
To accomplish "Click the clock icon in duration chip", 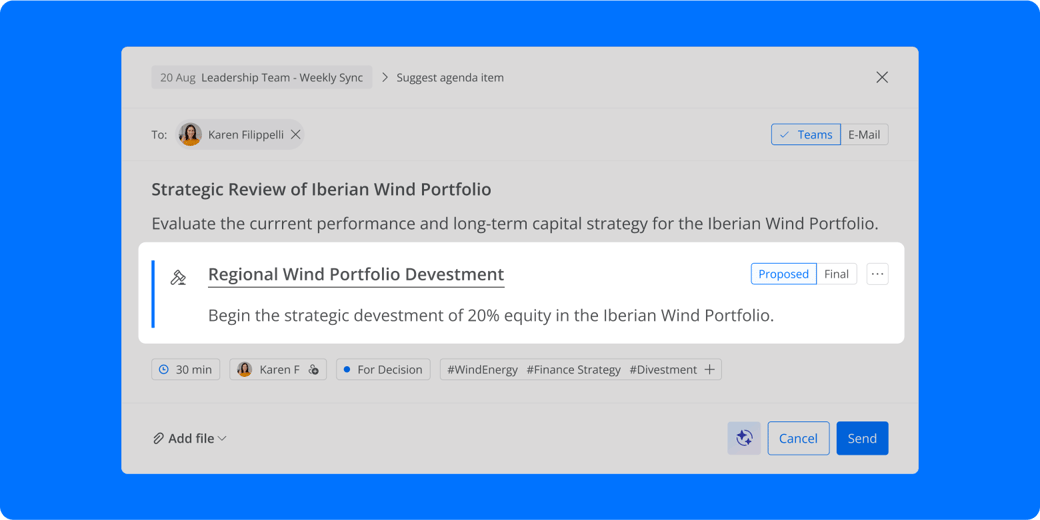I will pyautogui.click(x=164, y=369).
